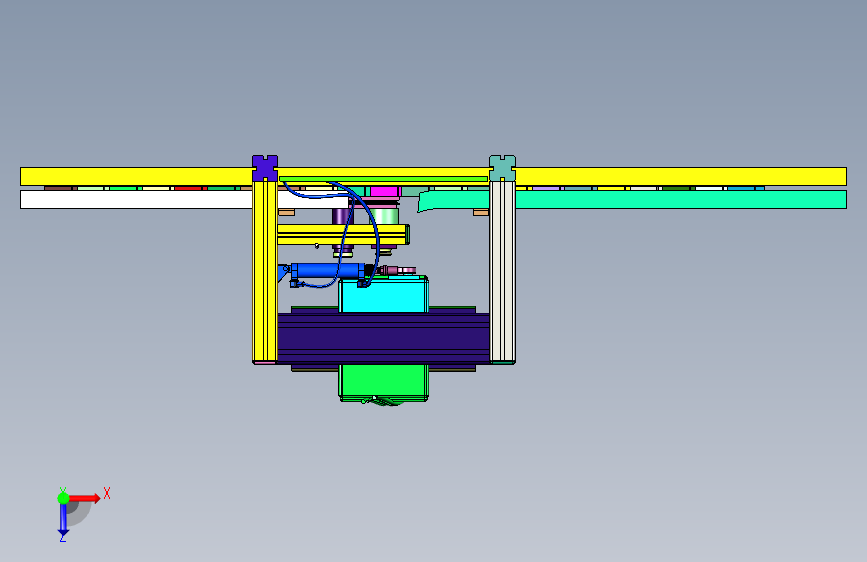Select the white panel on the left side
Screen dimensions: 867x562
pyautogui.click(x=136, y=200)
